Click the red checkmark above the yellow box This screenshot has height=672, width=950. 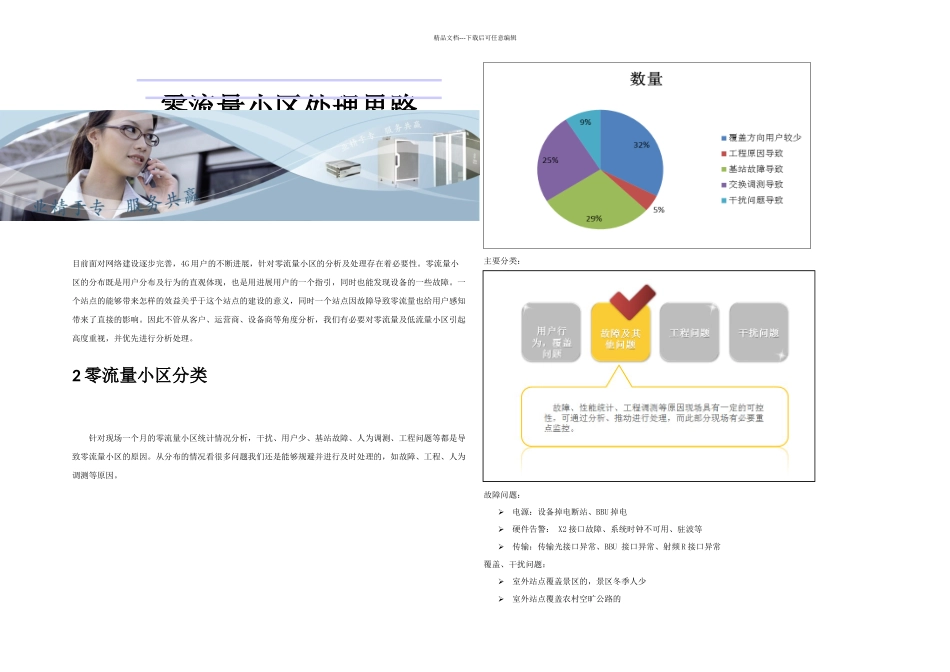click(x=632, y=301)
